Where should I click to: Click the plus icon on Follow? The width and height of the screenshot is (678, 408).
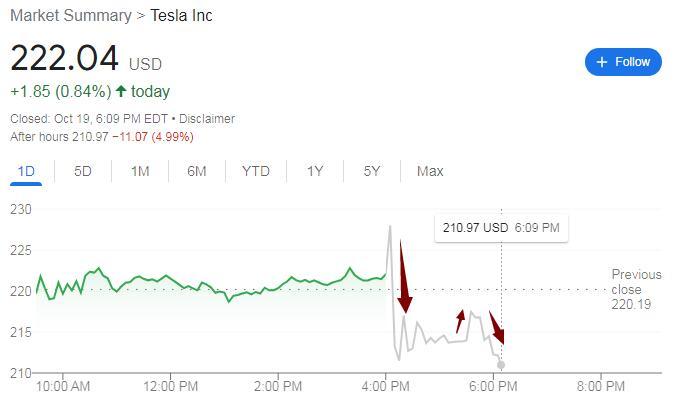602,62
